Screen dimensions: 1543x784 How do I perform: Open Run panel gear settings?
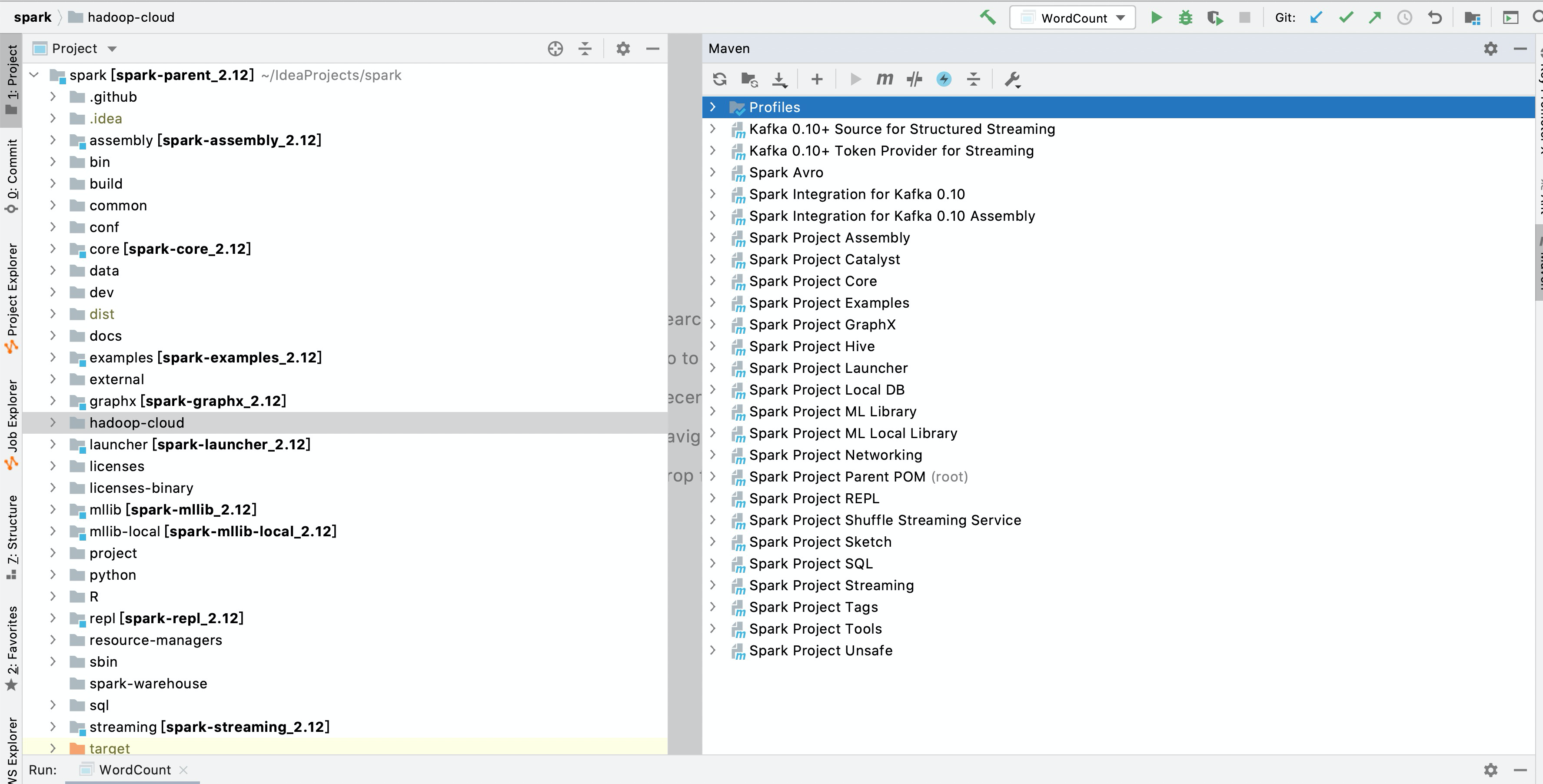[1491, 770]
